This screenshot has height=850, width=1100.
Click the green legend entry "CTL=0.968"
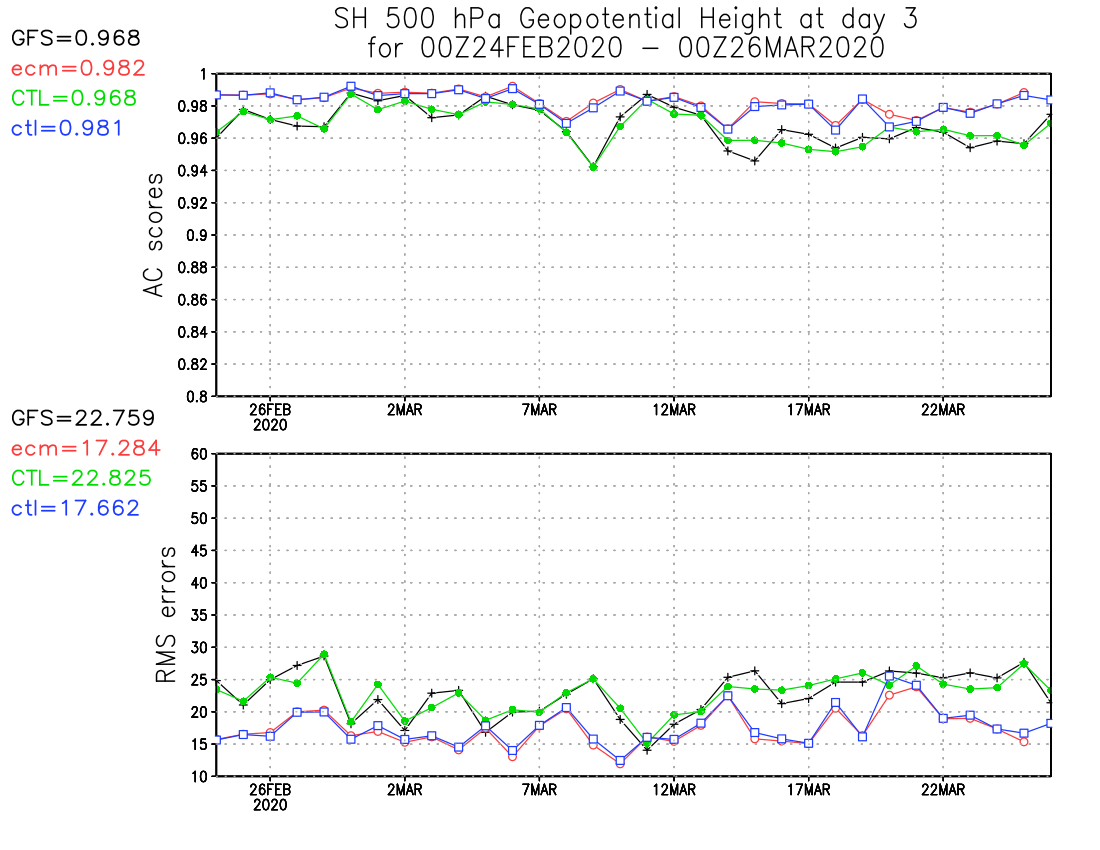74,98
